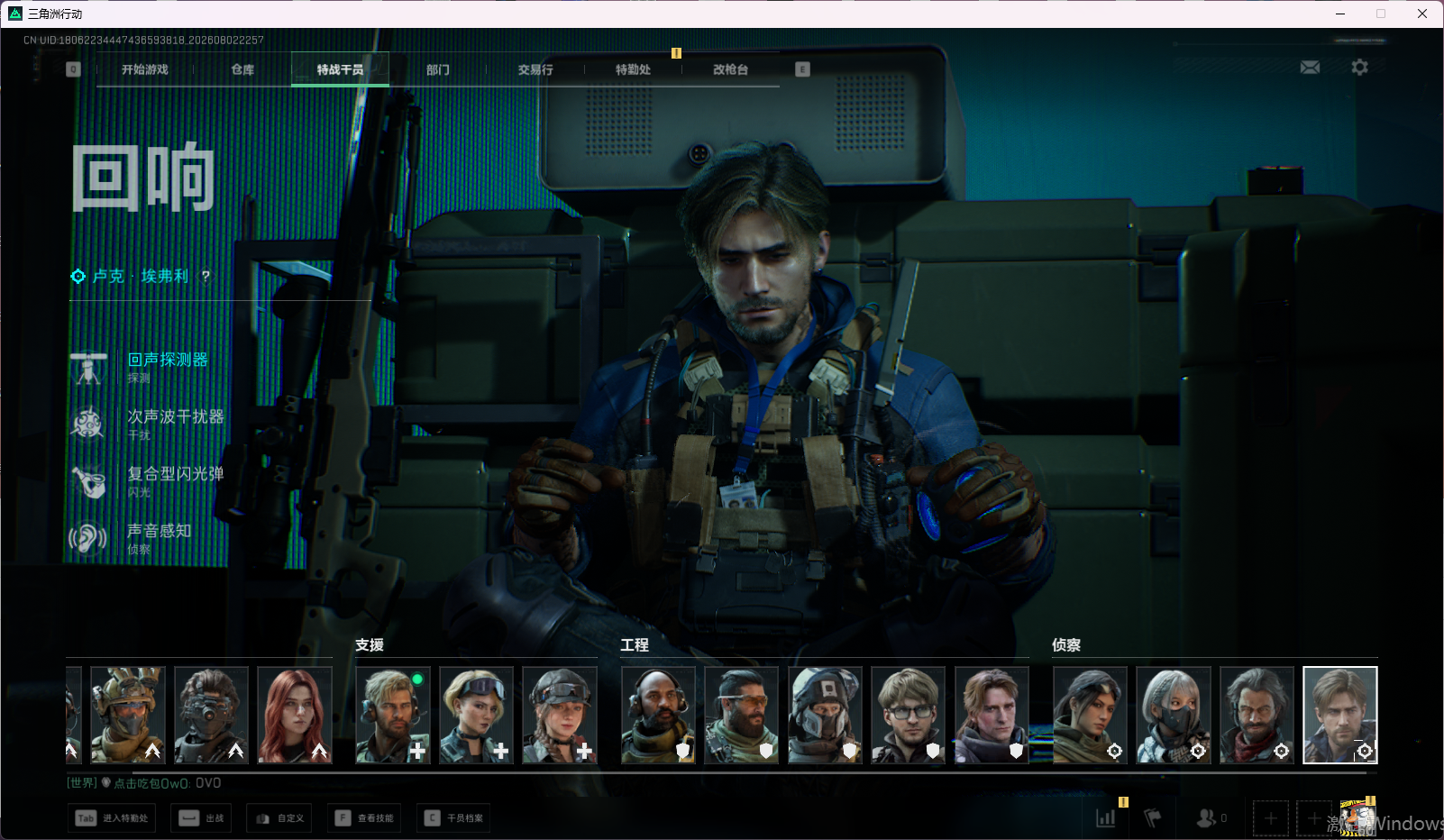
Task: Click the second empty squad invite slot
Action: point(1313,818)
